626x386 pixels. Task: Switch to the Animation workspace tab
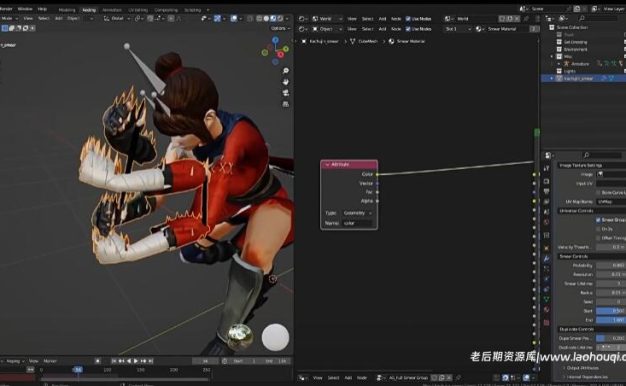point(112,10)
